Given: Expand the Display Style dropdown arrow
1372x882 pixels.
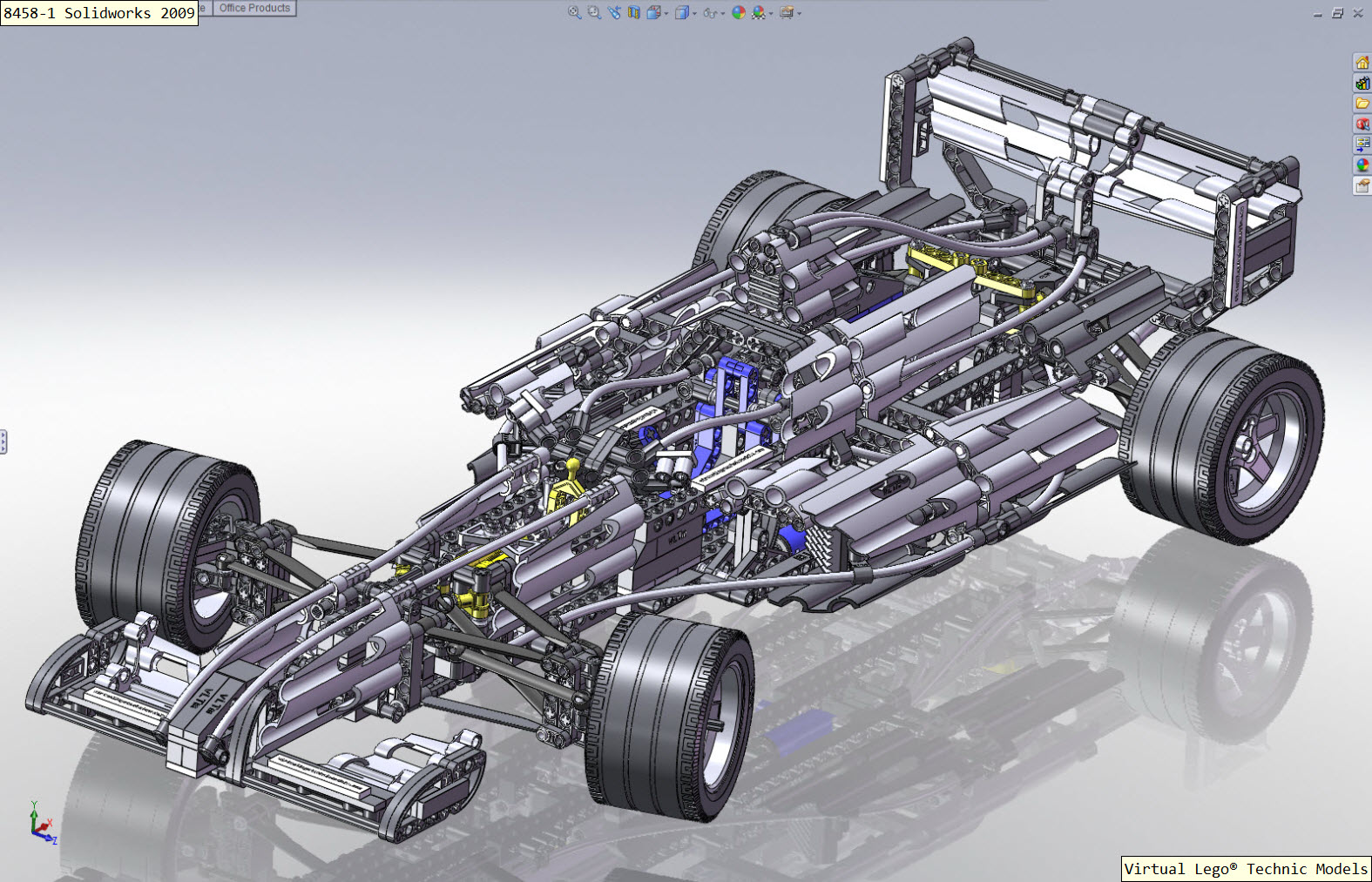Looking at the screenshot, I should click(694, 13).
